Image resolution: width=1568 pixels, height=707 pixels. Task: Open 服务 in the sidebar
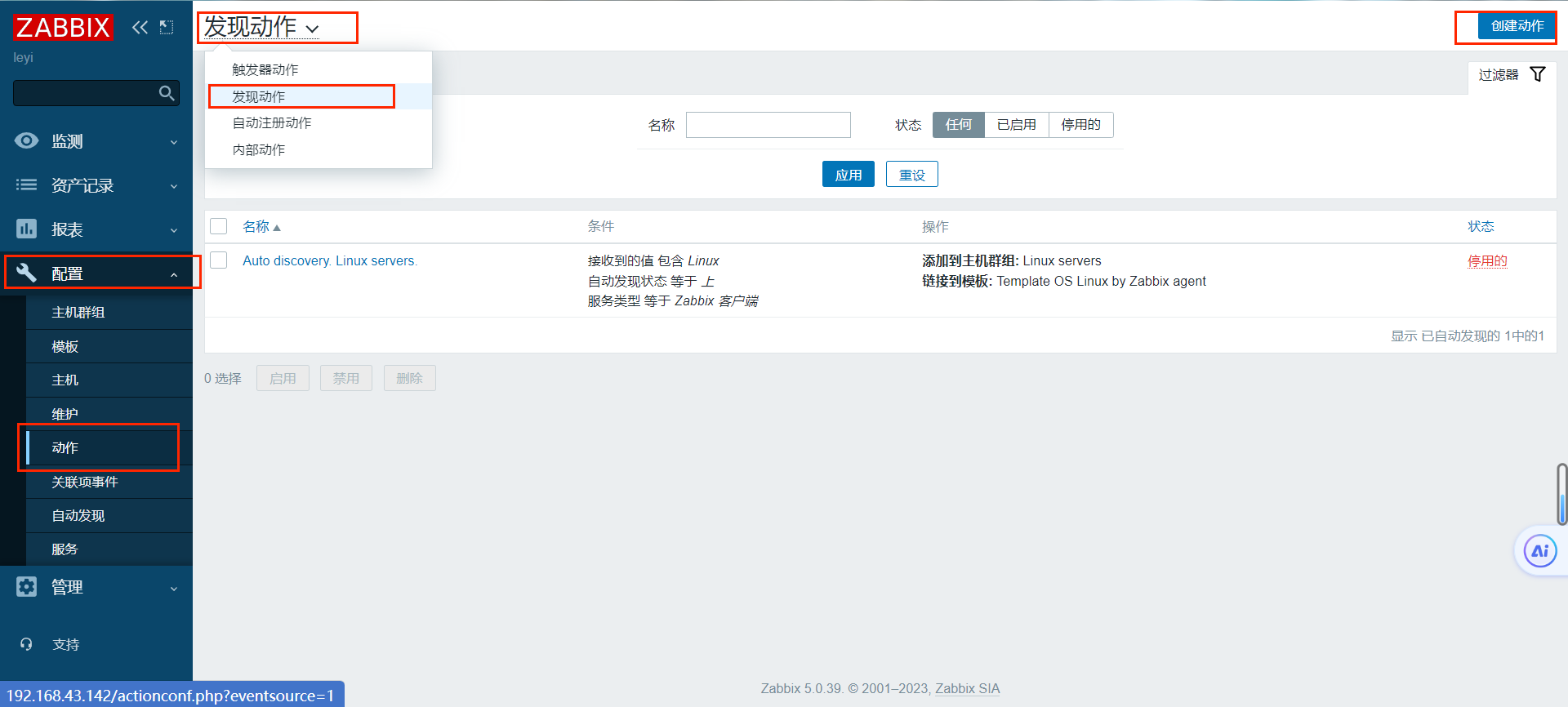click(109, 549)
